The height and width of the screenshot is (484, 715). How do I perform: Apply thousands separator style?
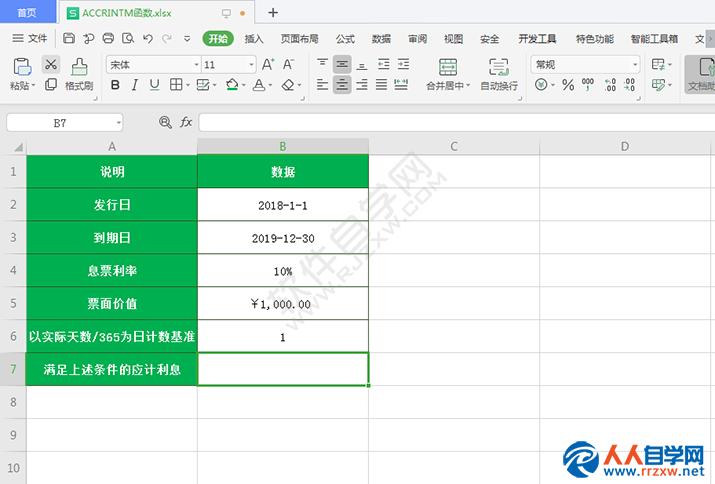(588, 84)
